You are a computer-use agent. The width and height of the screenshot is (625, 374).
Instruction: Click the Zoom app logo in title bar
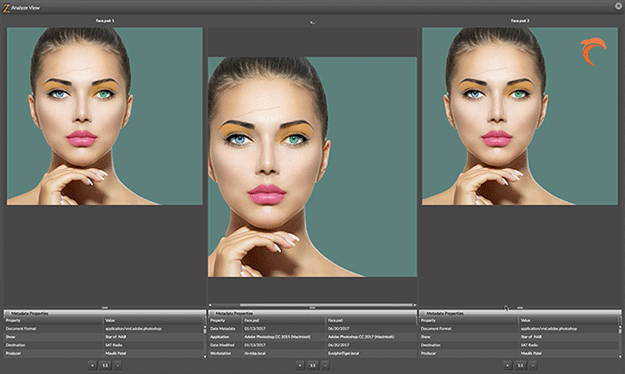(6, 7)
